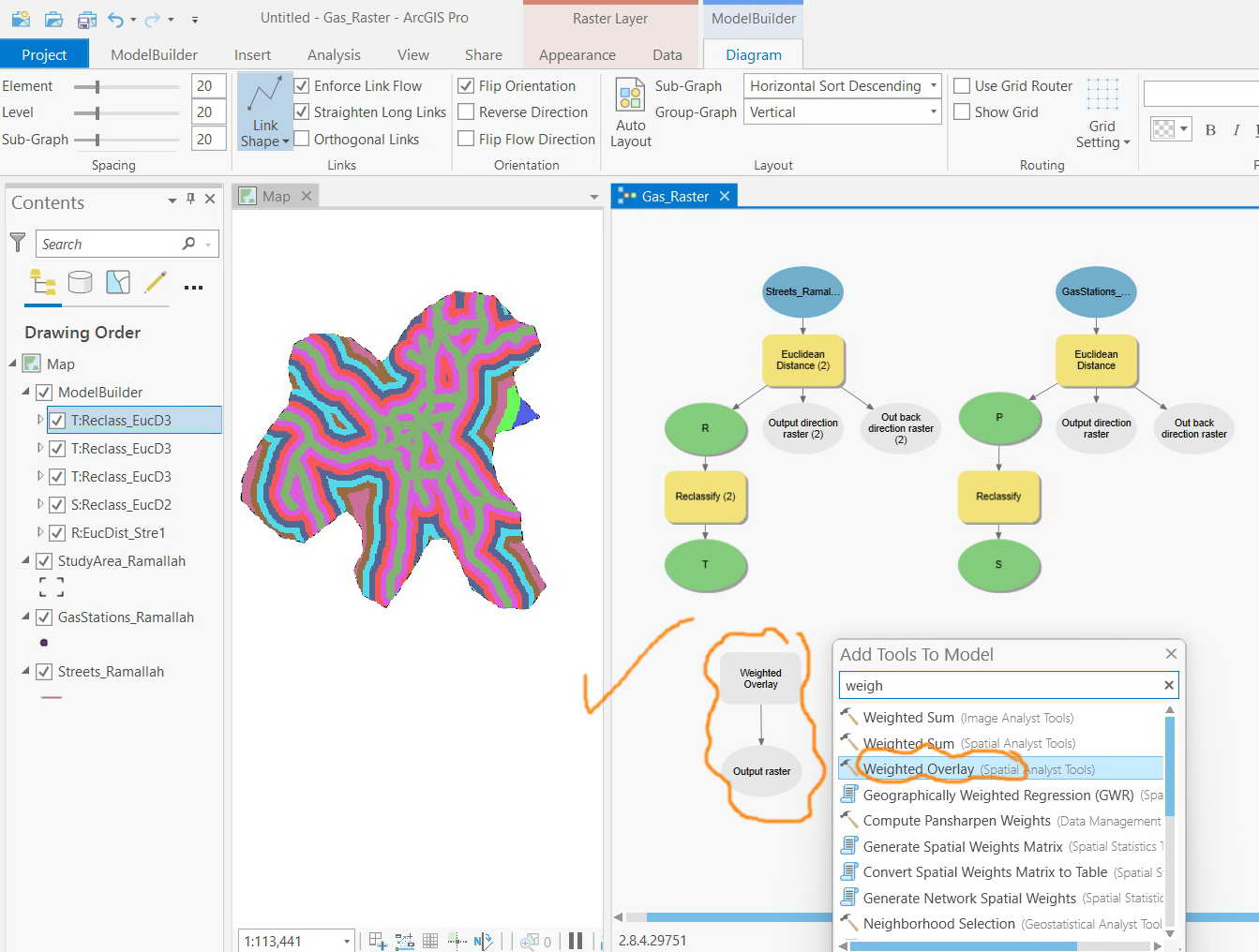Click the Undo icon
This screenshot has height=952, width=1259.
coord(114,19)
